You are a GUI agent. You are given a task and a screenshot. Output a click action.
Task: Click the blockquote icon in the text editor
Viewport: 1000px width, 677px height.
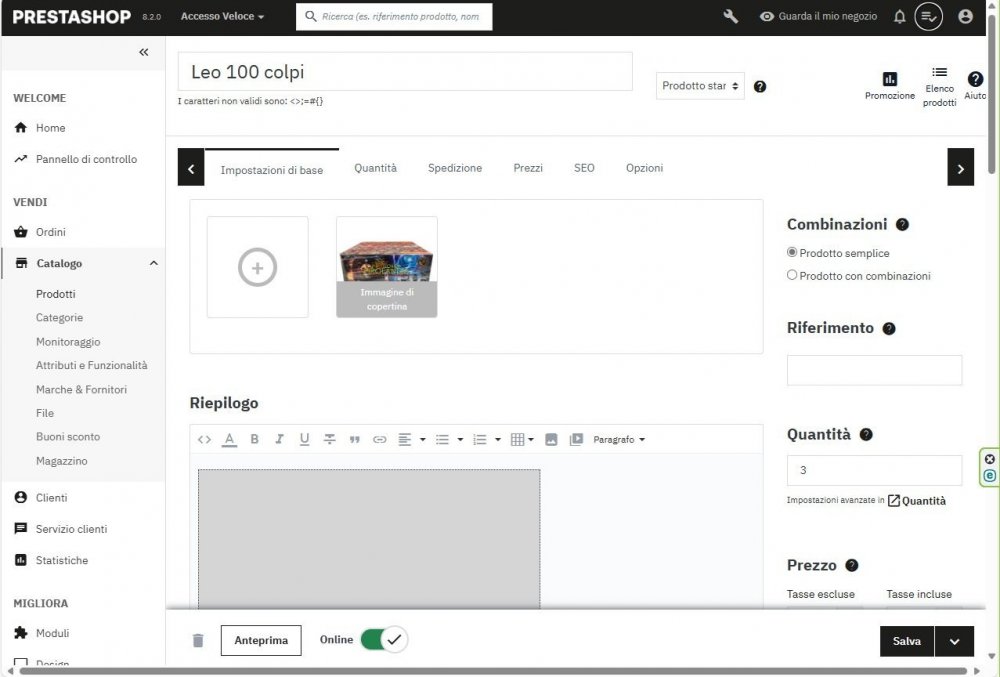354,438
